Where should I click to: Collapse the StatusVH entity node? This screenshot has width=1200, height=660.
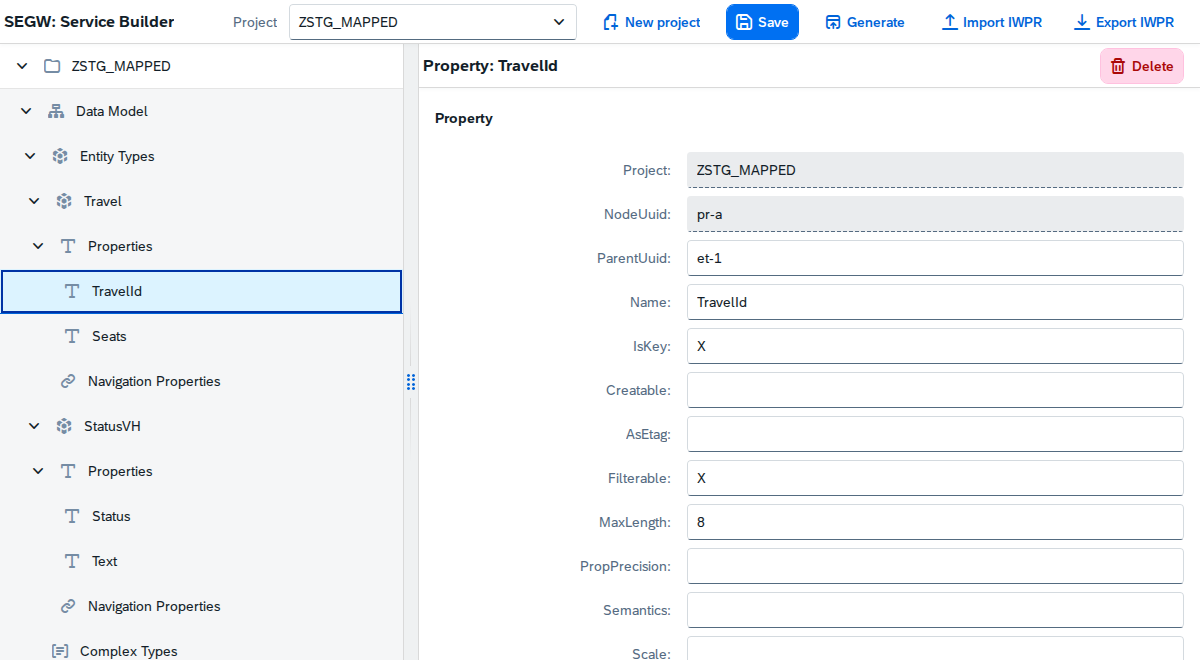[x=34, y=426]
